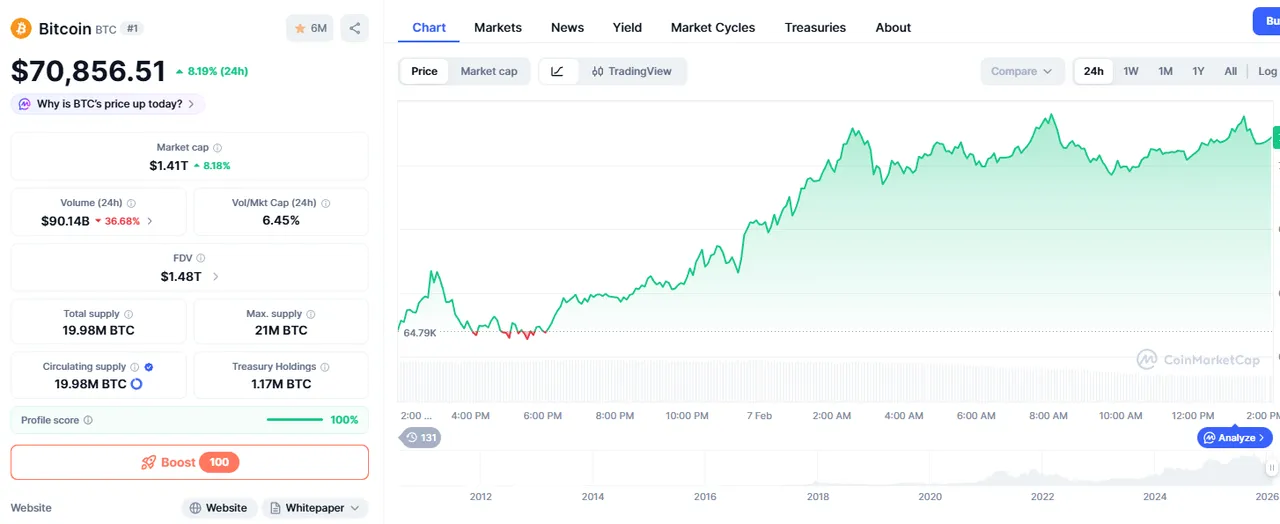Screen dimensions: 1280x524
Task: Click the Profile score 100% progress bar
Action: click(295, 420)
